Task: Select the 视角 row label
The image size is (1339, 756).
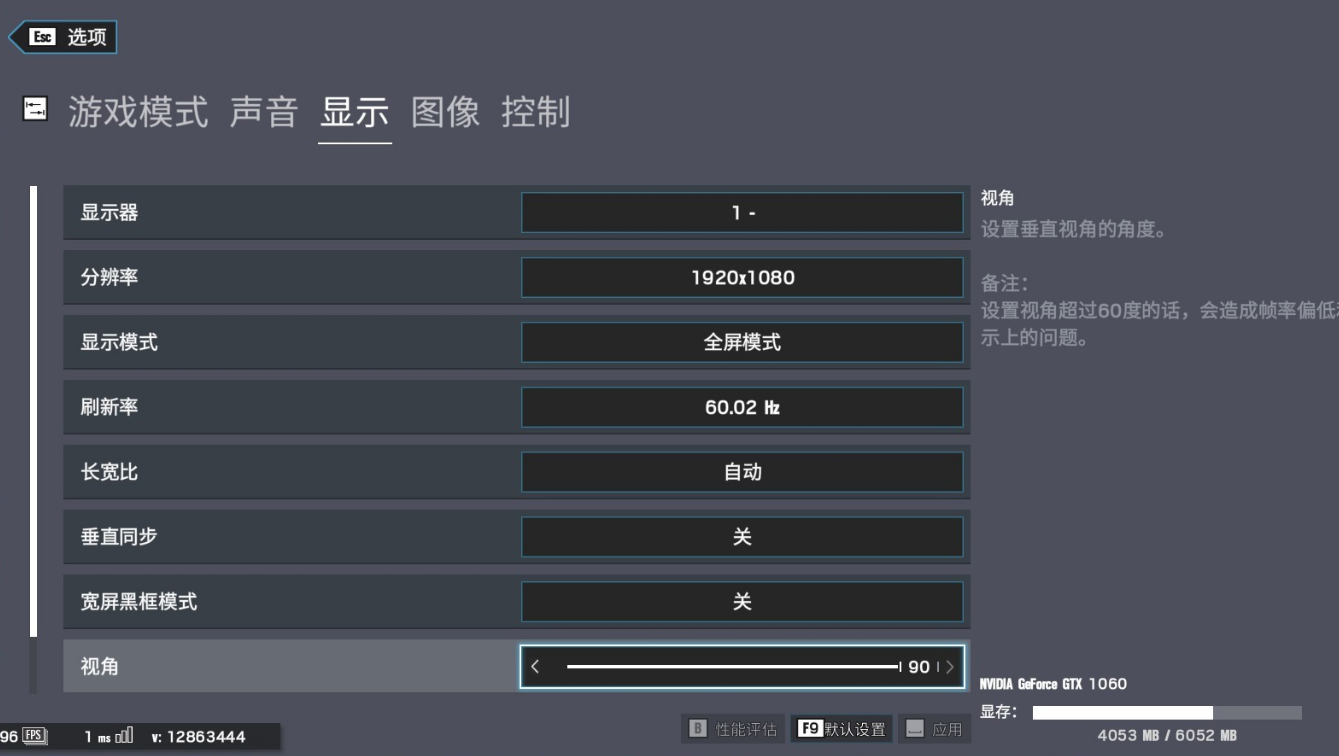Action: 99,667
